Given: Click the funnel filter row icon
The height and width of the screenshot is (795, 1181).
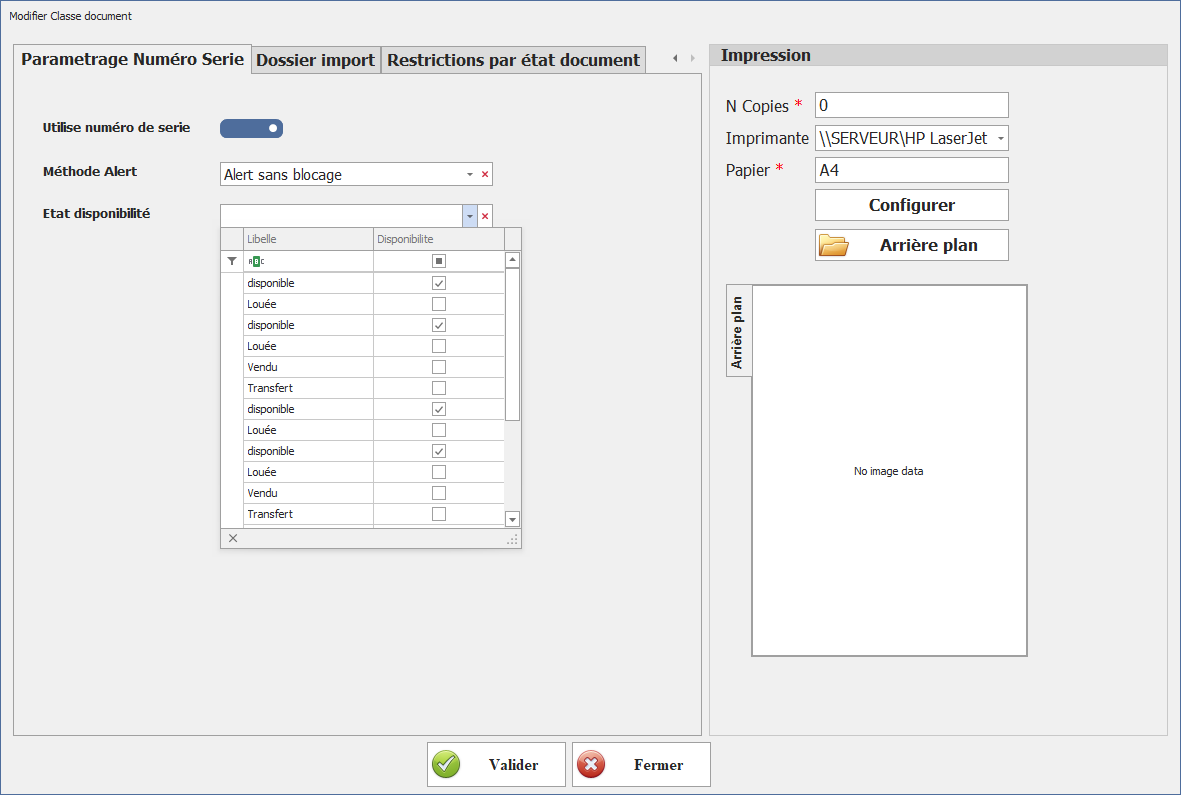Looking at the screenshot, I should (232, 261).
